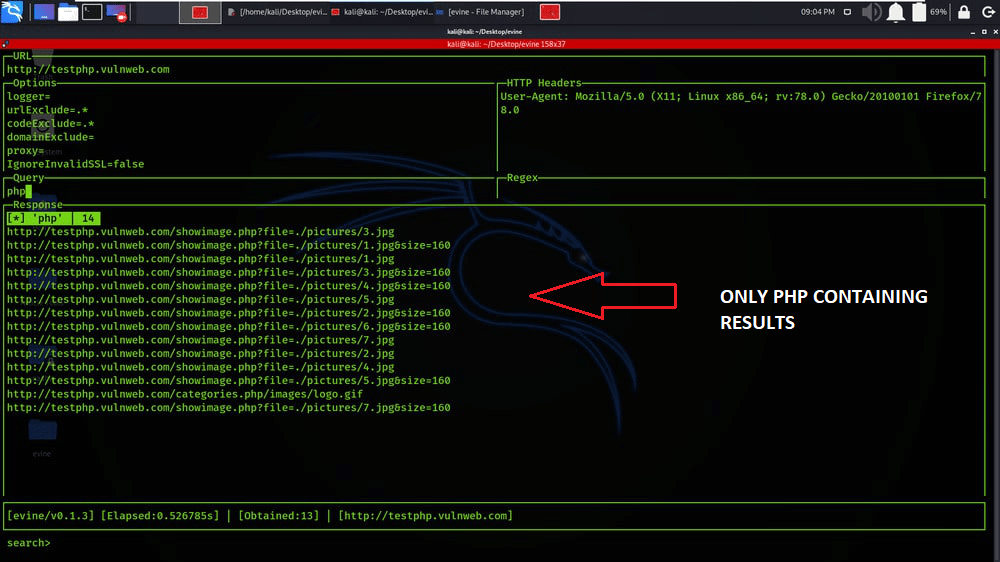Viewport: 1000px width, 562px height.
Task: Click the [evine/v0.1.3] status entry
Action: click(50, 515)
